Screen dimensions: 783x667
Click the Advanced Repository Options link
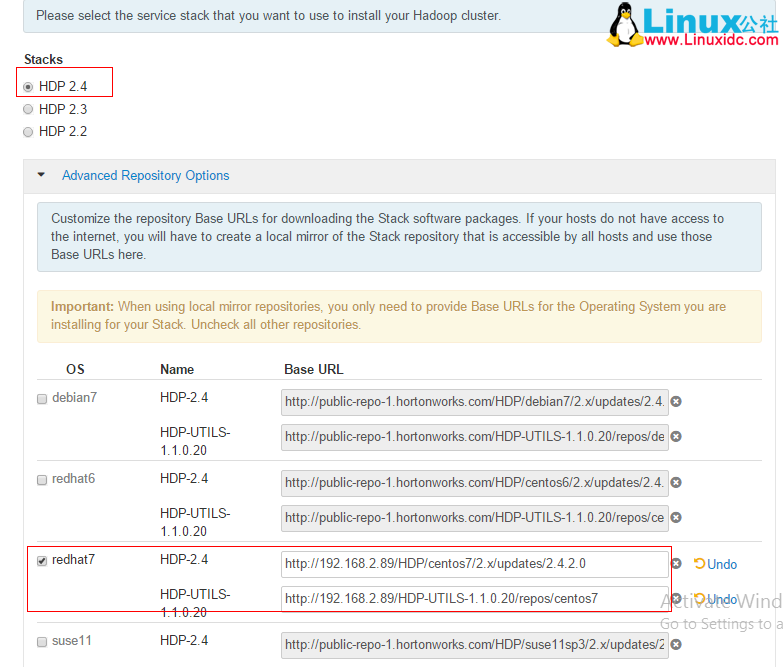click(x=145, y=175)
